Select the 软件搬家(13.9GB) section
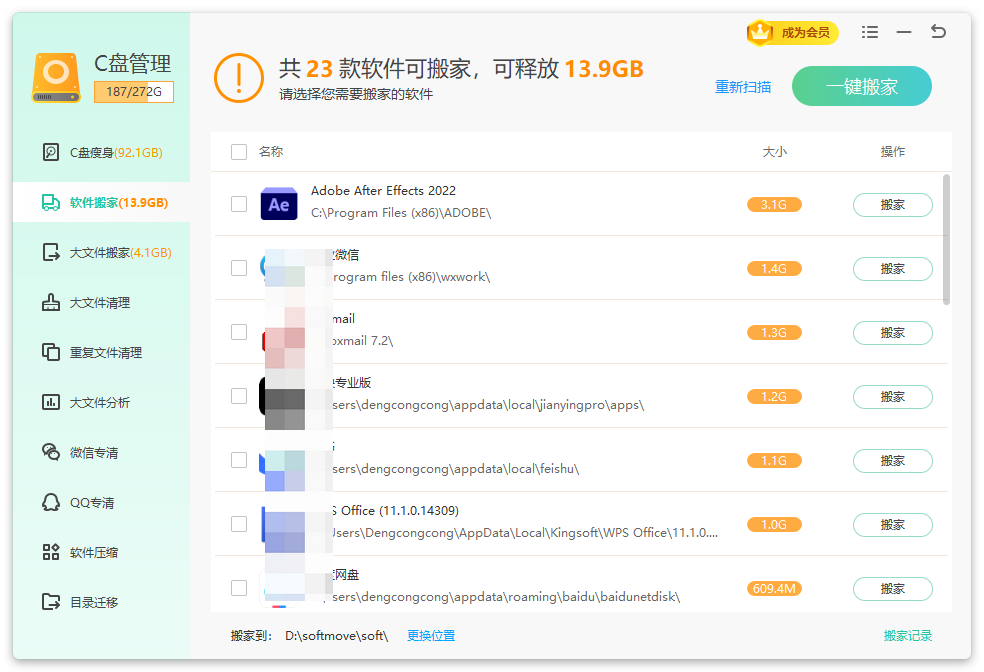This screenshot has width=984, height=672. 101,202
